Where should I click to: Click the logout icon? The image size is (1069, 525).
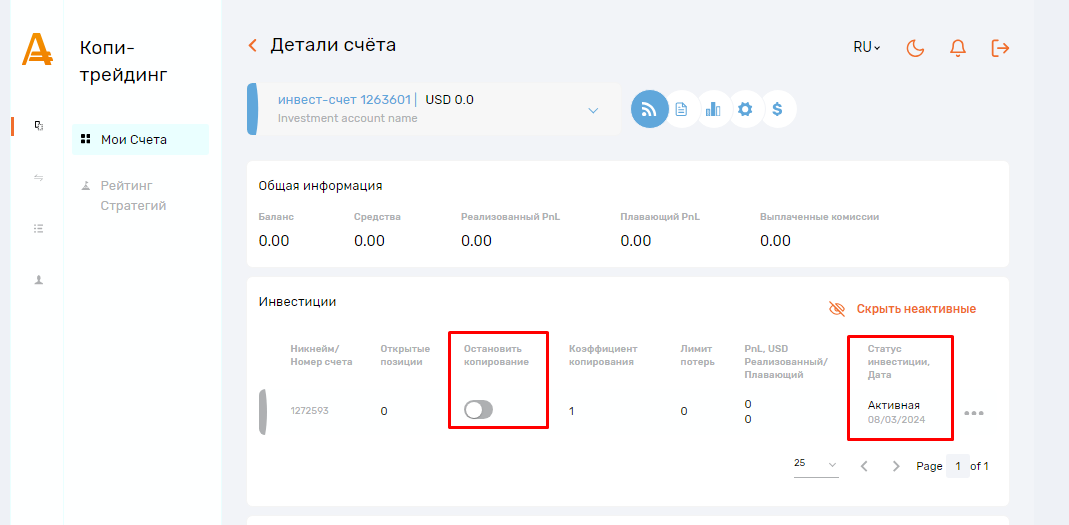[x=999, y=47]
